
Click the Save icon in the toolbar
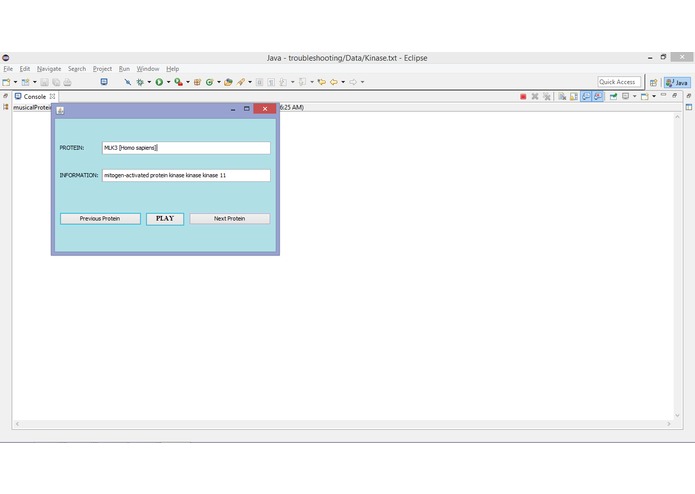click(44, 82)
